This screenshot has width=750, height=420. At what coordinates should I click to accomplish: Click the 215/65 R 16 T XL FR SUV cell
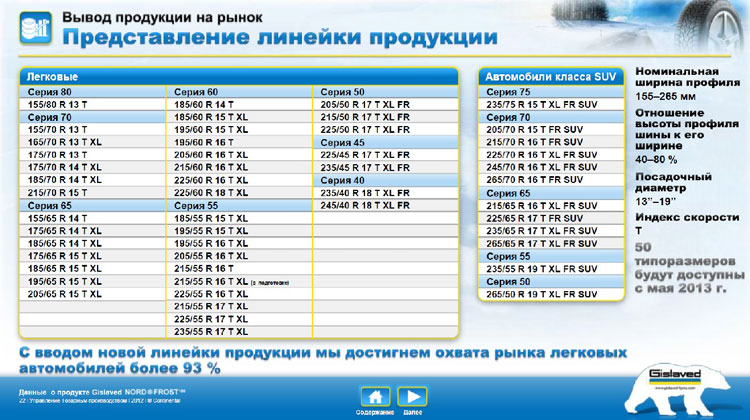click(551, 206)
